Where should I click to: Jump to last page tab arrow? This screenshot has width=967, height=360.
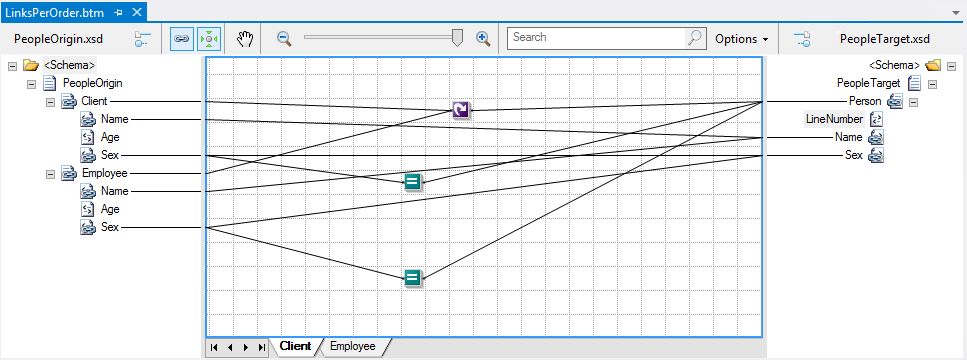click(x=262, y=347)
